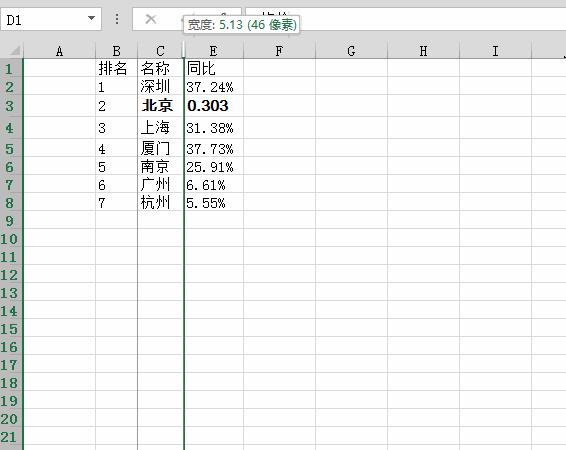Image resolution: width=566 pixels, height=450 pixels.
Task: Click cell containing 上海
Action: (161, 127)
